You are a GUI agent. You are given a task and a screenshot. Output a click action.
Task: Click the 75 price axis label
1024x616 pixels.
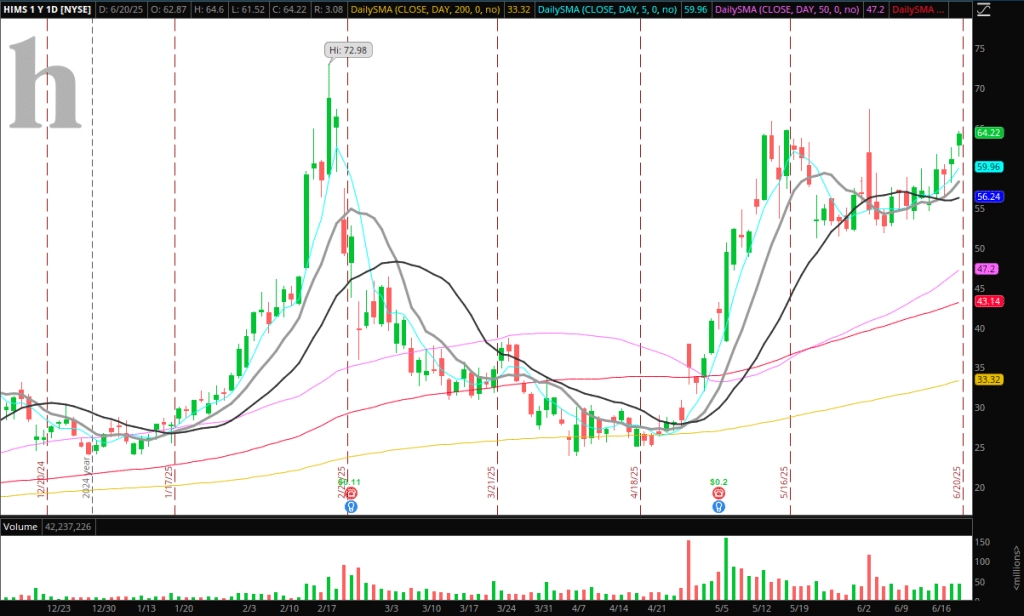coord(980,48)
